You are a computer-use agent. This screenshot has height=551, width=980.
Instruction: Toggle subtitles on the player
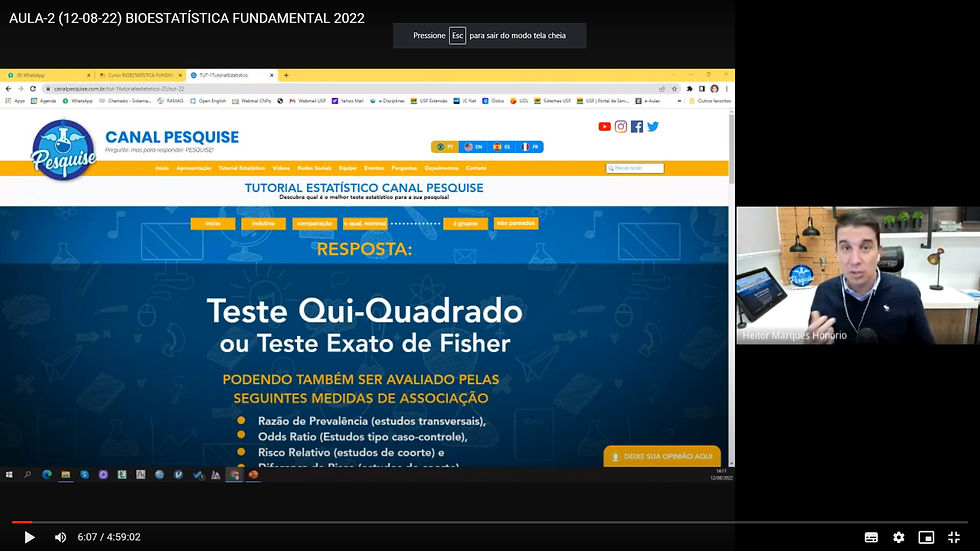click(x=871, y=537)
